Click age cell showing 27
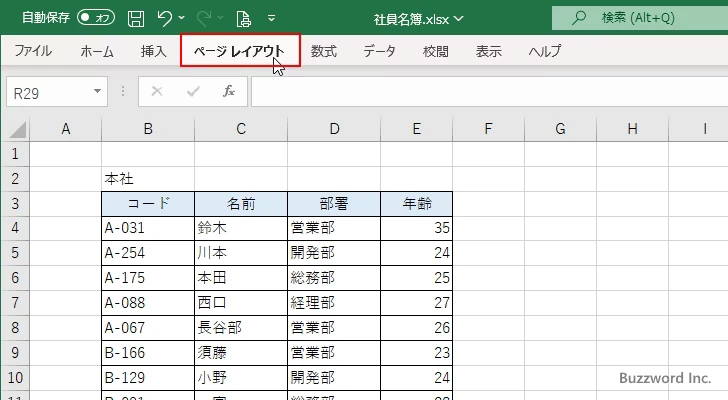The image size is (728, 400). 416,303
